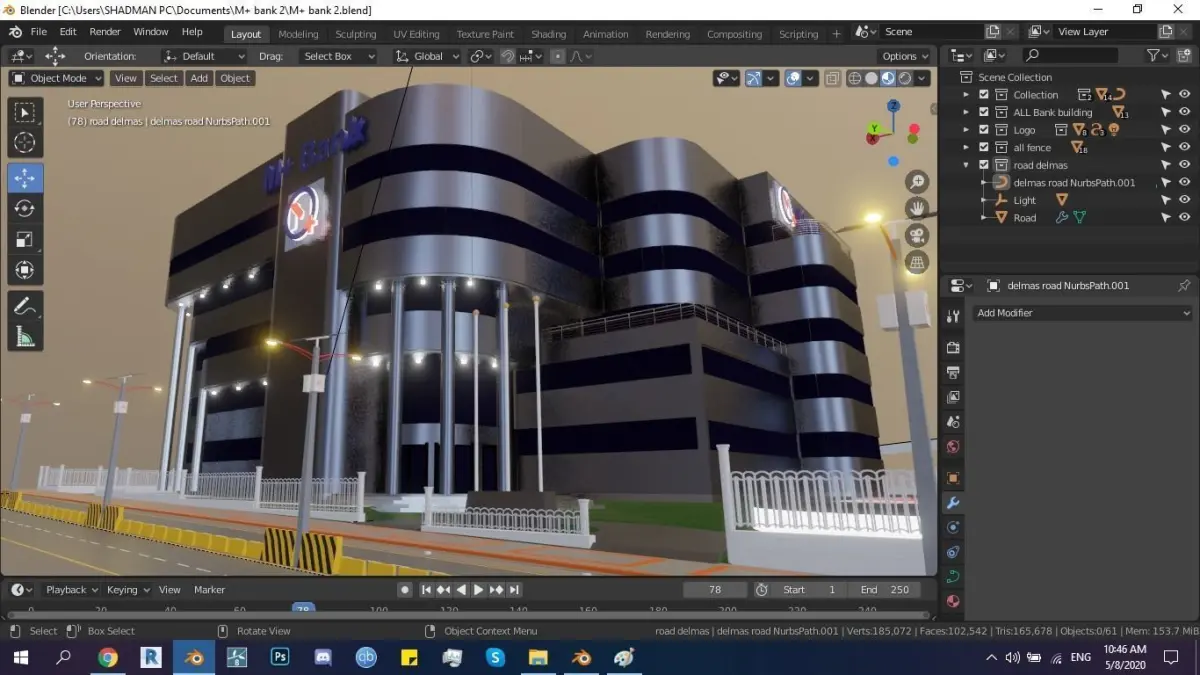Open the Add Modifier dropdown

pos(1083,313)
